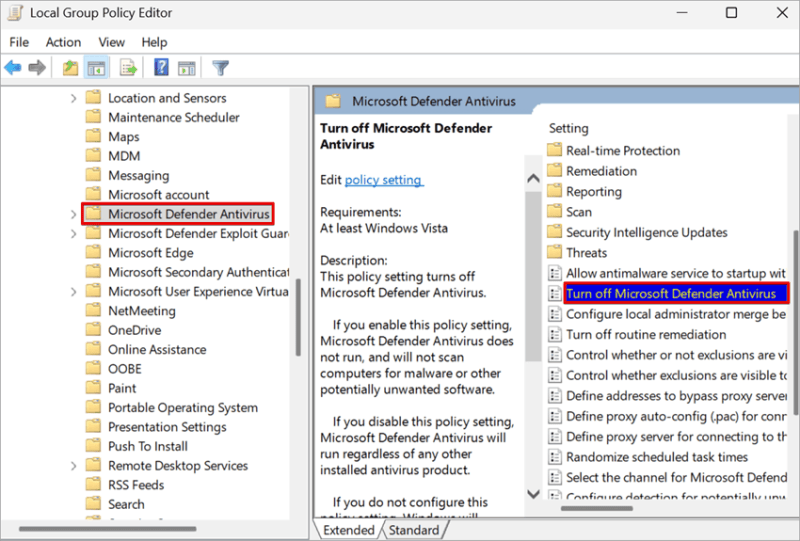
Task: Select Presentation Settings in the tree
Action: click(167, 427)
